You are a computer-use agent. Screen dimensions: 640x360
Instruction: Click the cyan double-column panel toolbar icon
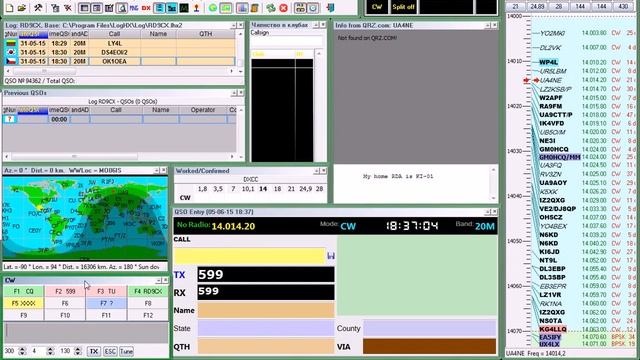(172, 8)
